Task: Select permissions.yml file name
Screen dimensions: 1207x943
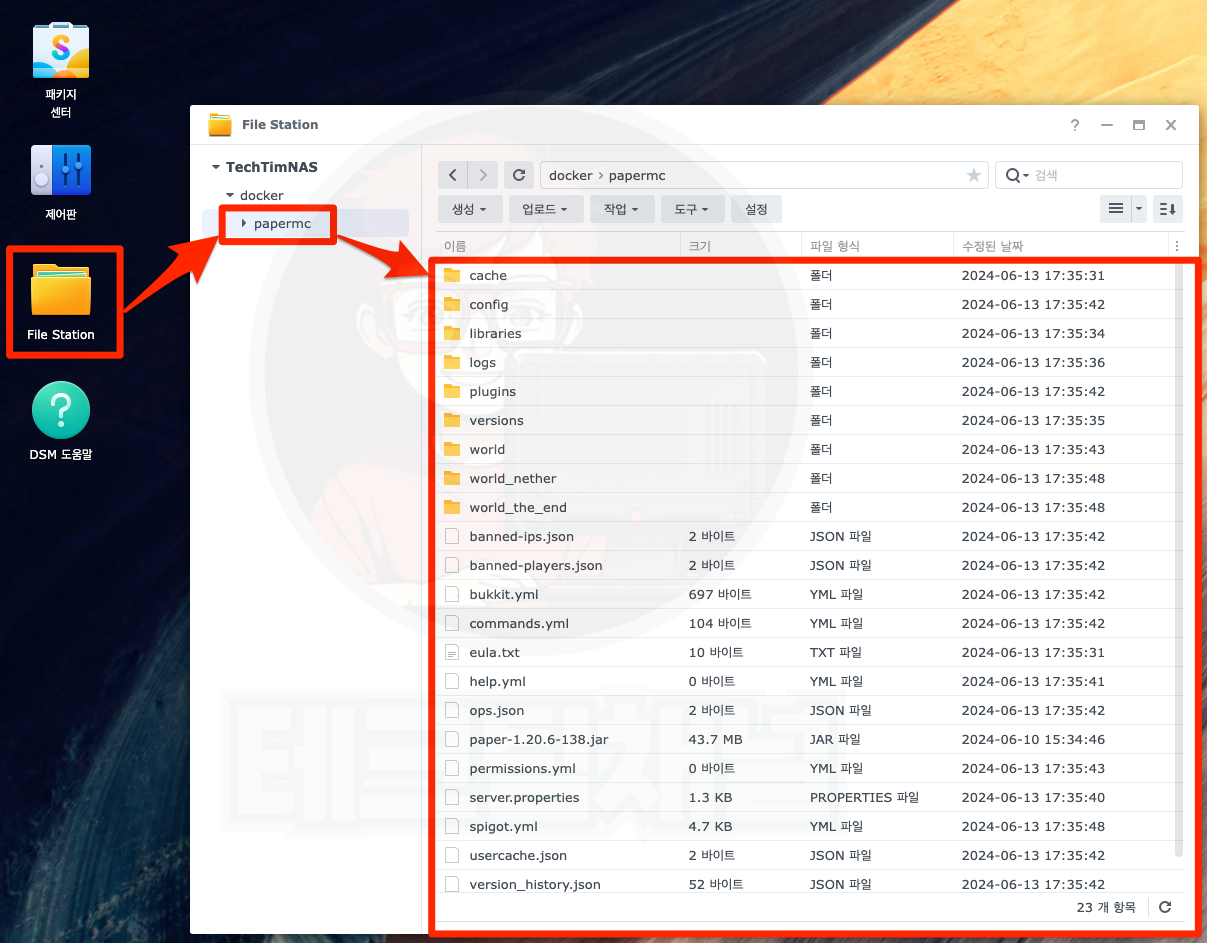Action: point(522,768)
